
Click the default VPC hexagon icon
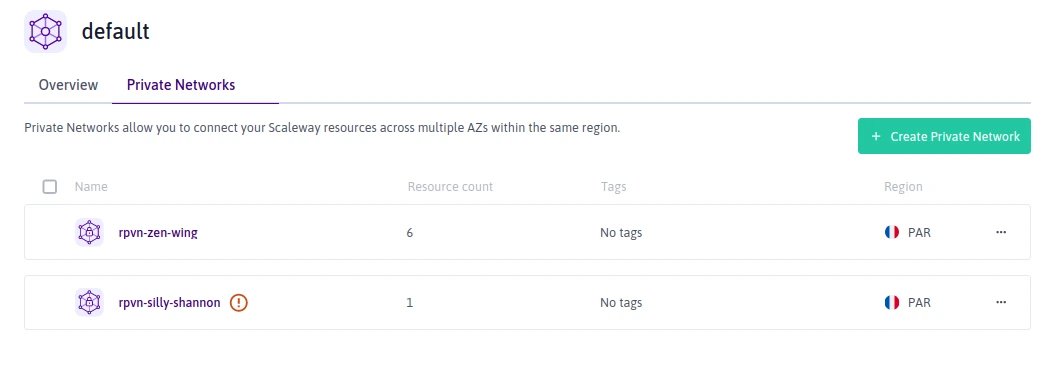(x=45, y=31)
